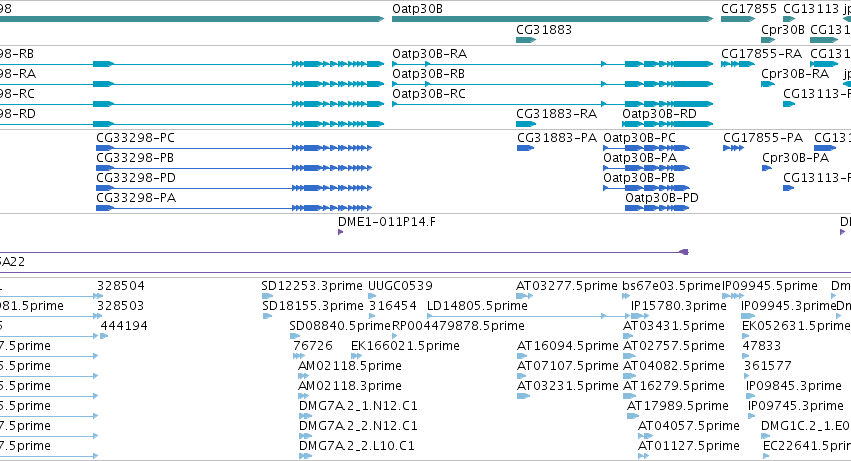
Task: Select protein Oatp30B-PD label
Action: [662, 198]
